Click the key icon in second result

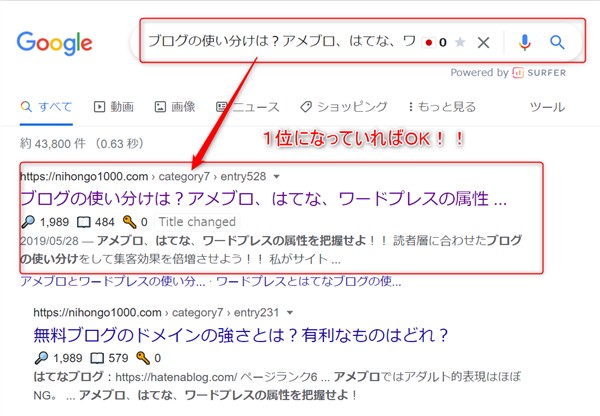click(x=143, y=358)
